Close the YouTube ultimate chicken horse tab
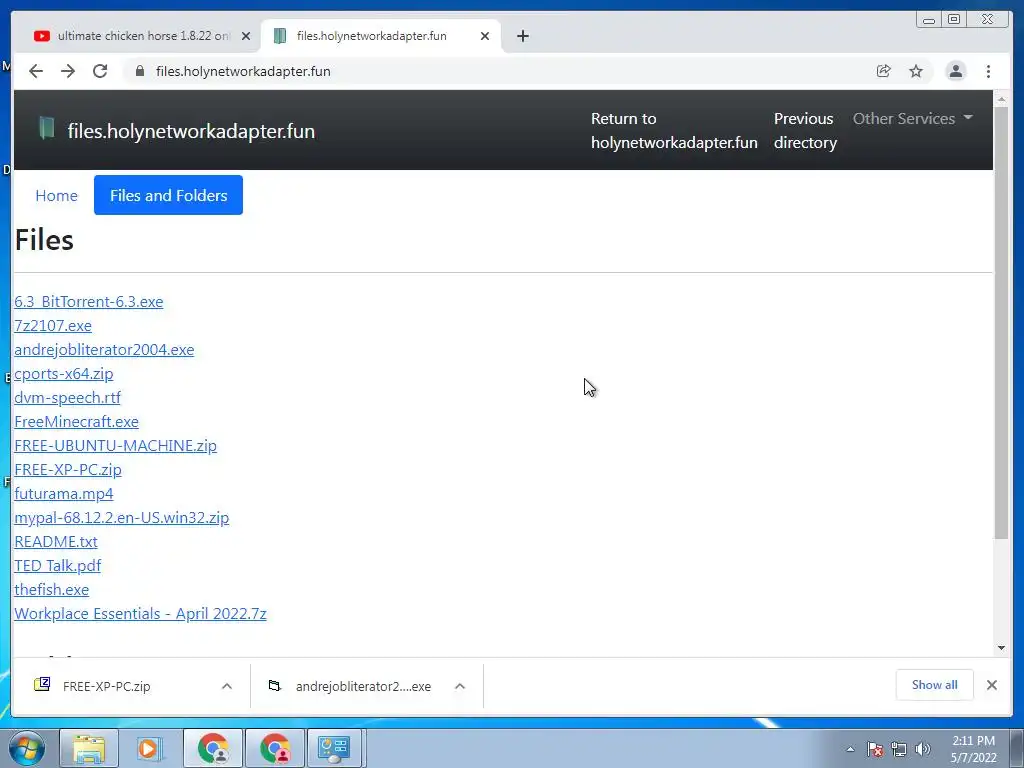The height and width of the screenshot is (768, 1024). coord(246,36)
